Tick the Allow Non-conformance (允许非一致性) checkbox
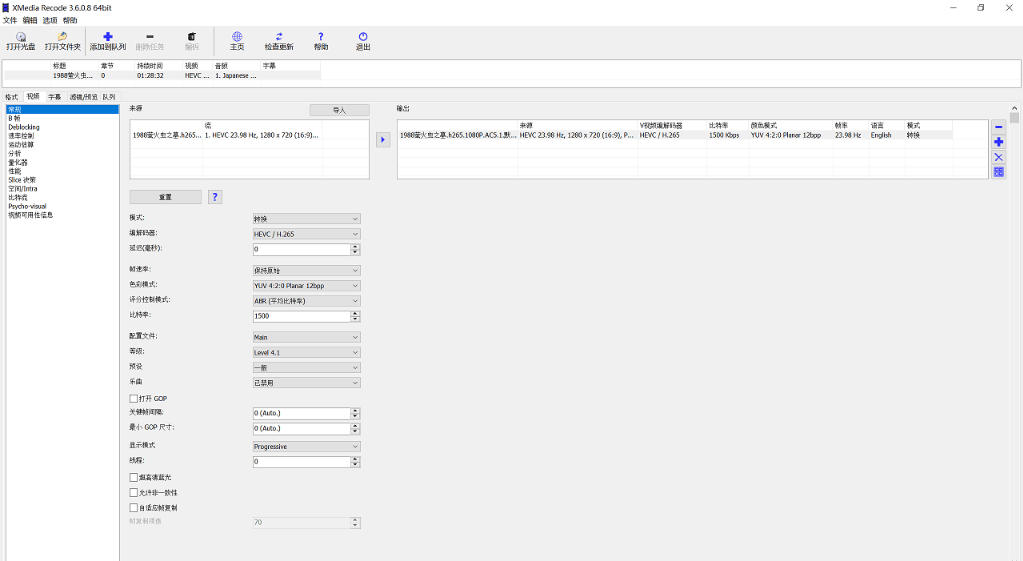 point(134,493)
